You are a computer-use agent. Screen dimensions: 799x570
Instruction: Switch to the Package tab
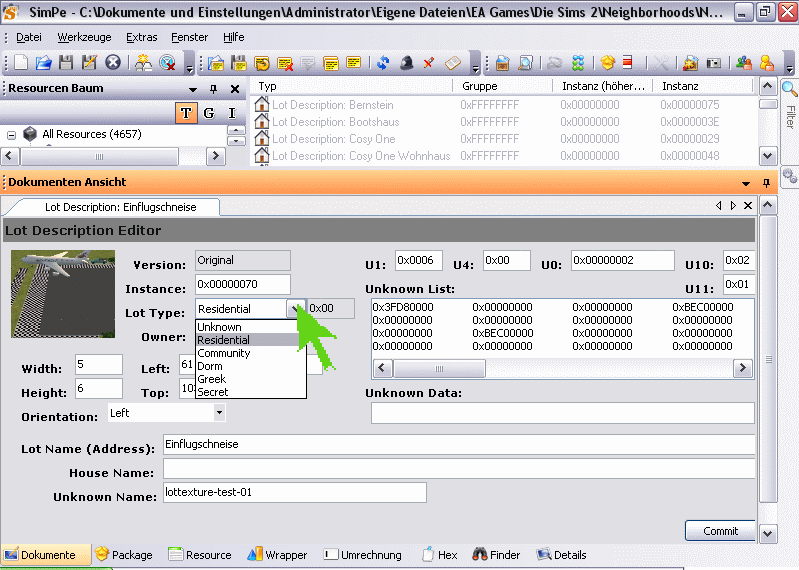123,555
